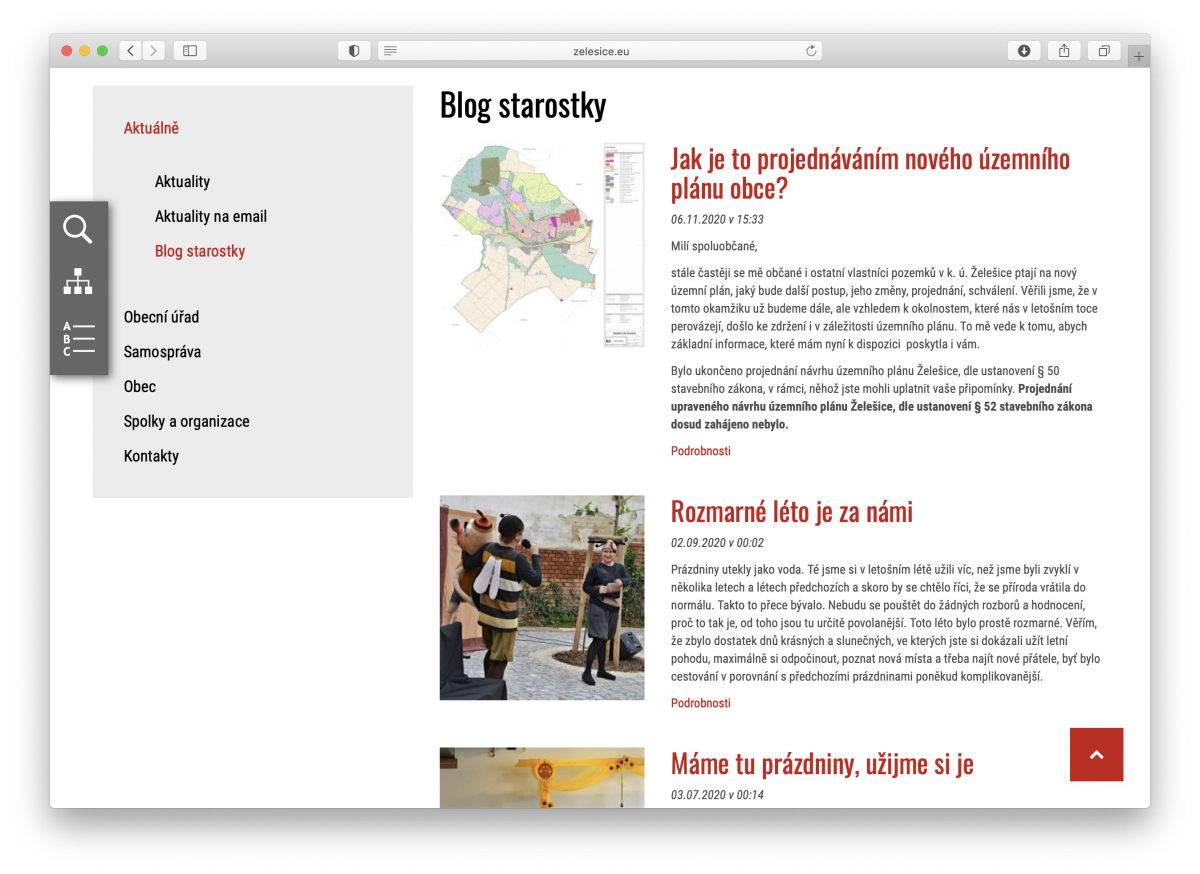Expand the Obecní úřad section

[x=161, y=316]
